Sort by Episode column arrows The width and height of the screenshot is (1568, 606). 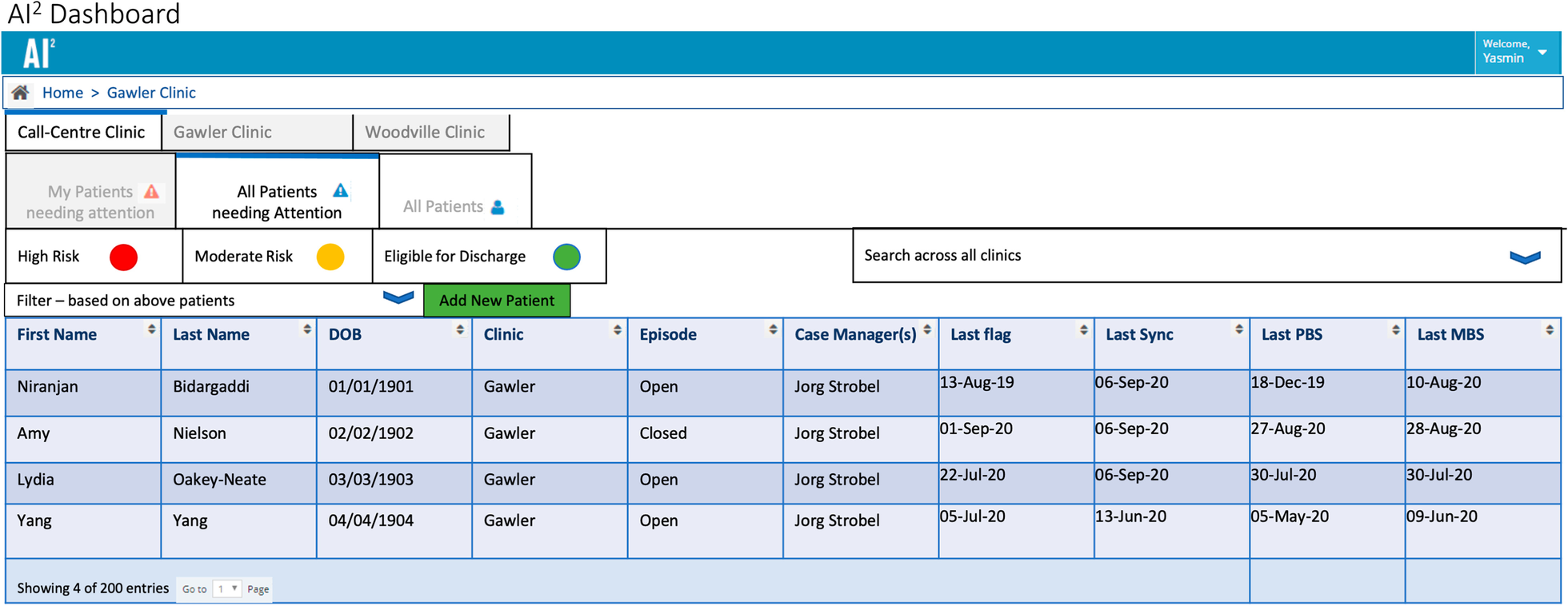tap(773, 329)
